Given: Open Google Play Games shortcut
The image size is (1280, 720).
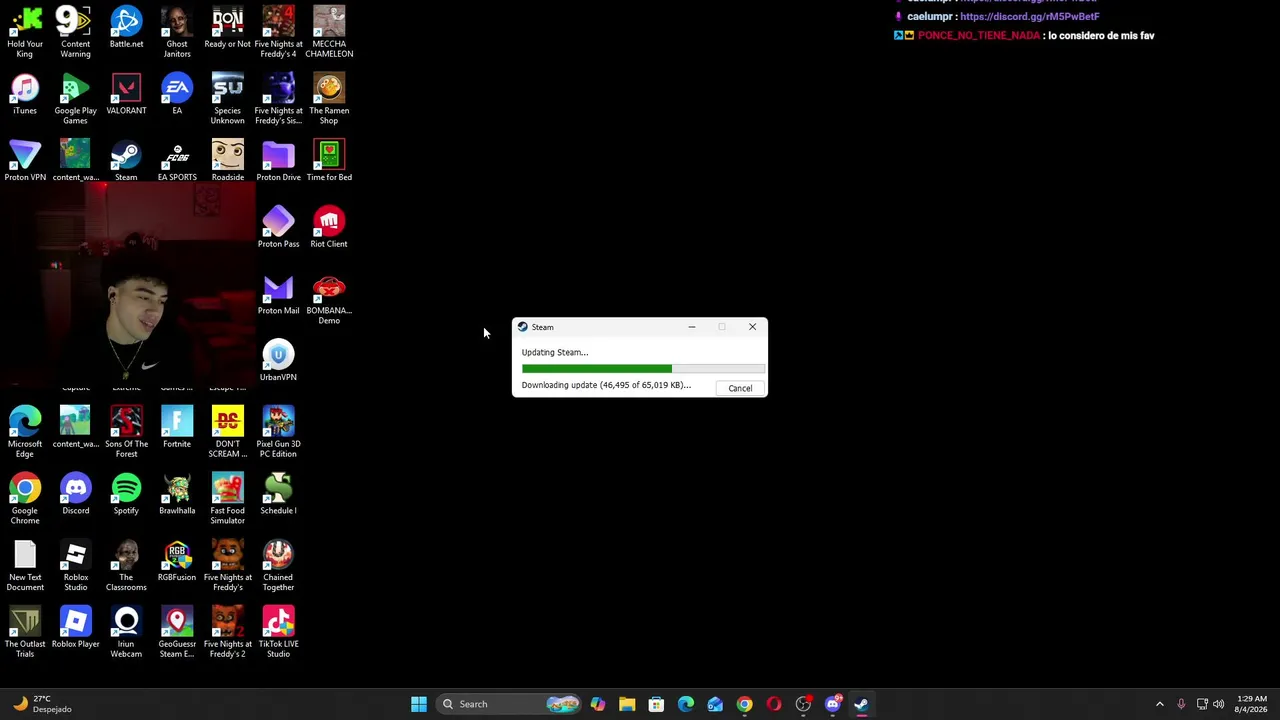Looking at the screenshot, I should 75,98.
